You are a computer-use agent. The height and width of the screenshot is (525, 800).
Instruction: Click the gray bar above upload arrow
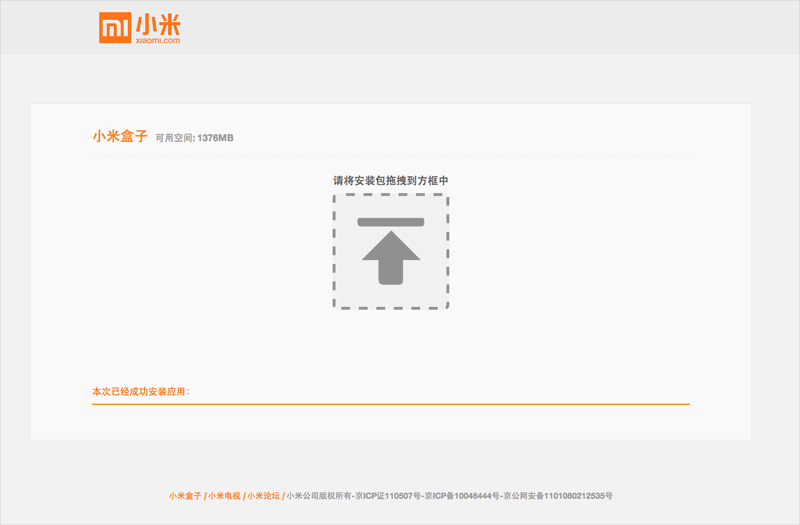tap(391, 222)
